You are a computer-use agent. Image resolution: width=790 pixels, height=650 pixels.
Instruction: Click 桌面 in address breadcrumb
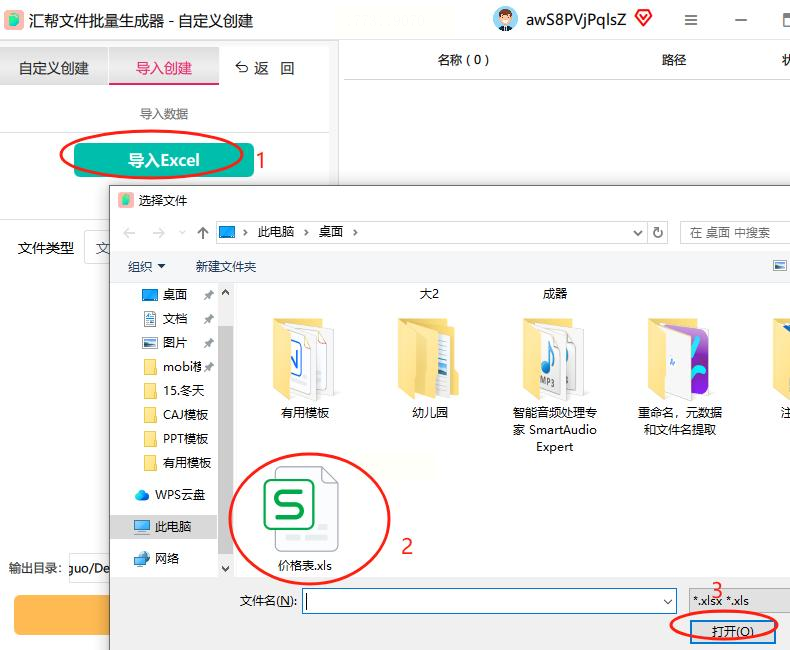point(331,232)
